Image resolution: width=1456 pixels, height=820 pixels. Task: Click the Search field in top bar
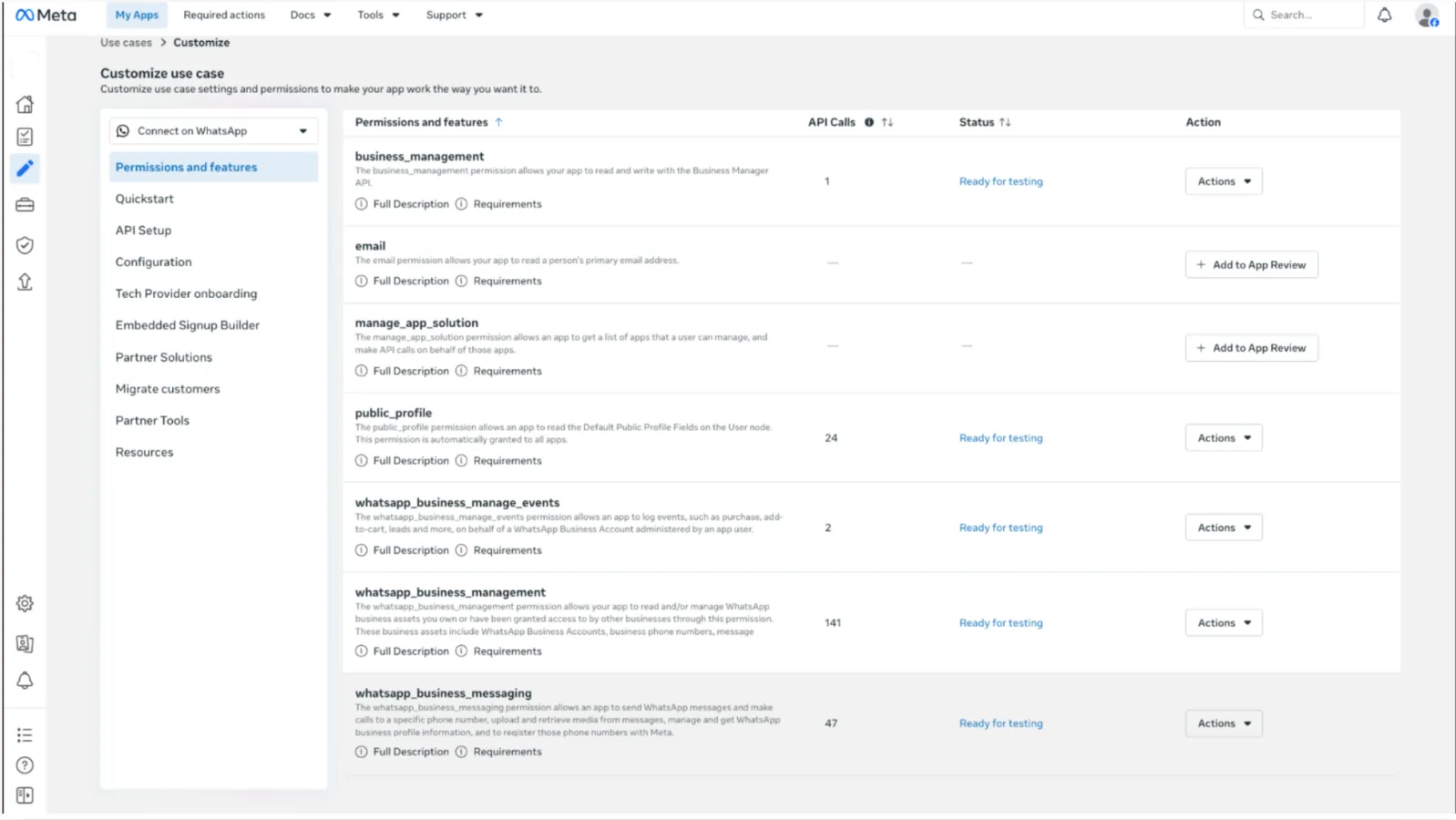coord(1304,15)
